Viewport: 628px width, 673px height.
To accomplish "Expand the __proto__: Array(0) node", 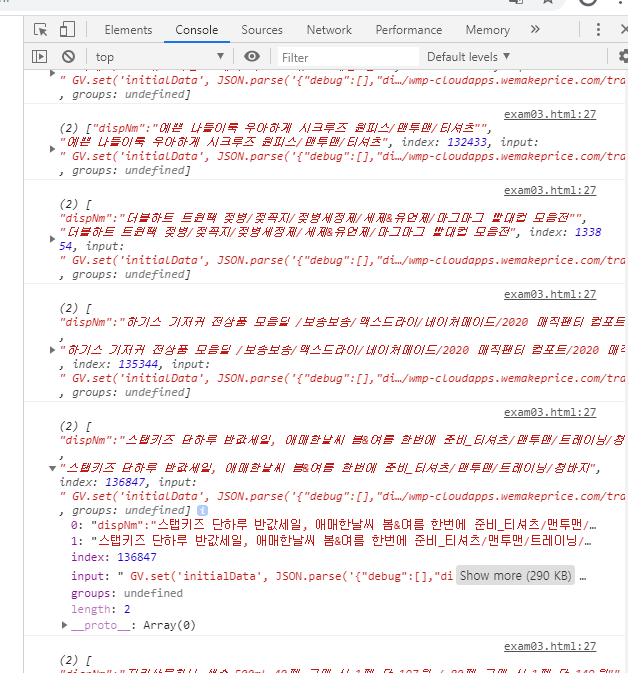I will pos(64,625).
